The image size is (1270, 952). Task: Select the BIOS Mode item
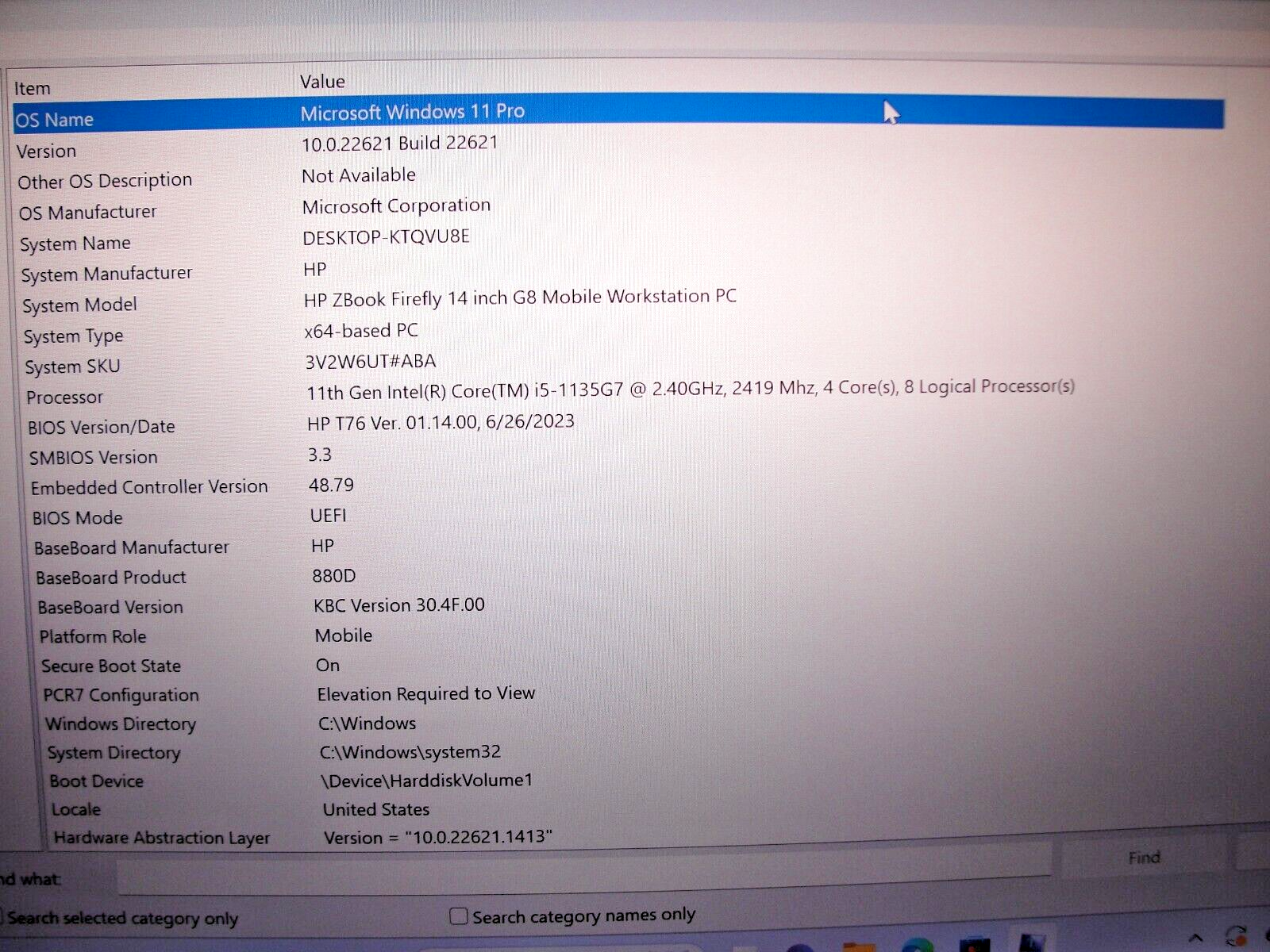click(x=77, y=518)
